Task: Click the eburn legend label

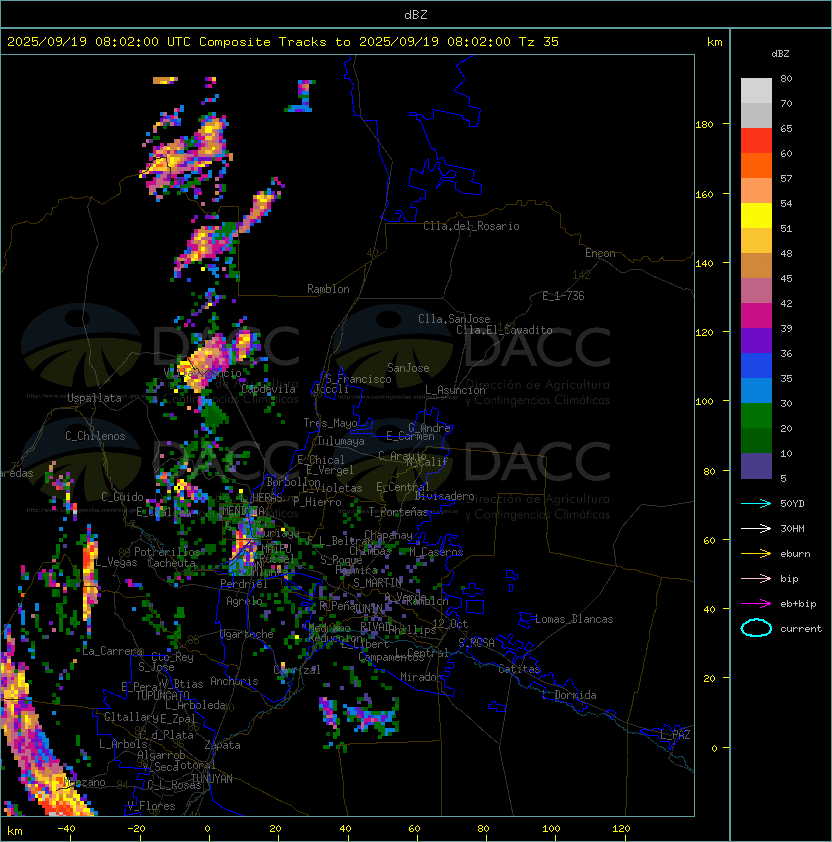Action: pos(795,554)
